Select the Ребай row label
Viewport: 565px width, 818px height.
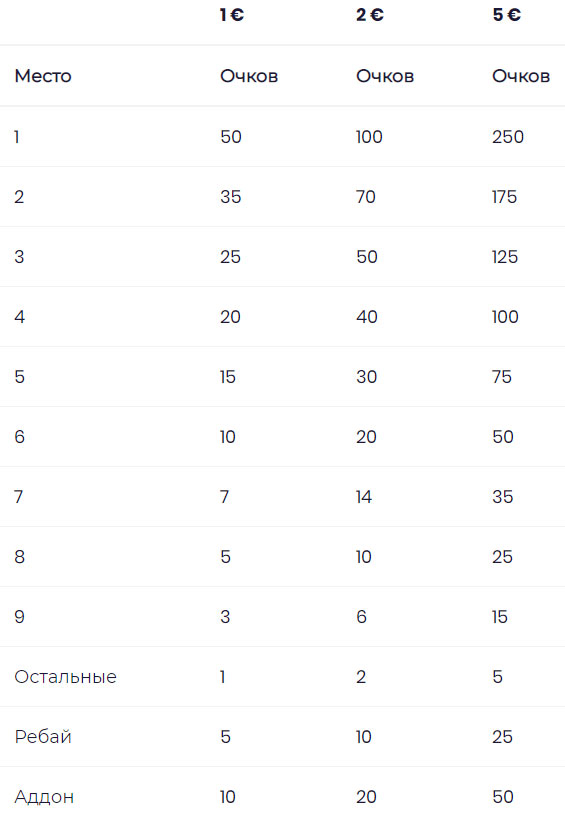43,737
